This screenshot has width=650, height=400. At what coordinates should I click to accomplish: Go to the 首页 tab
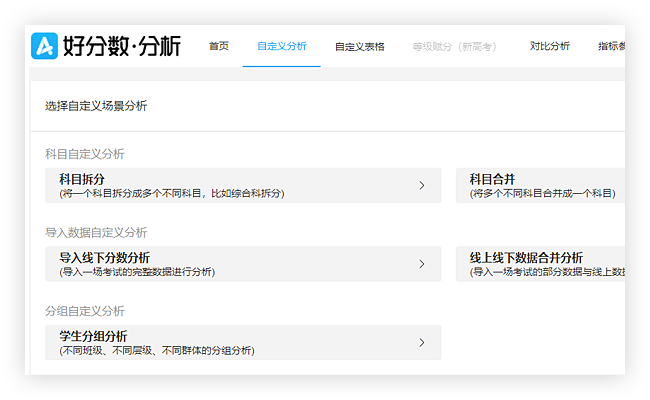coord(218,46)
